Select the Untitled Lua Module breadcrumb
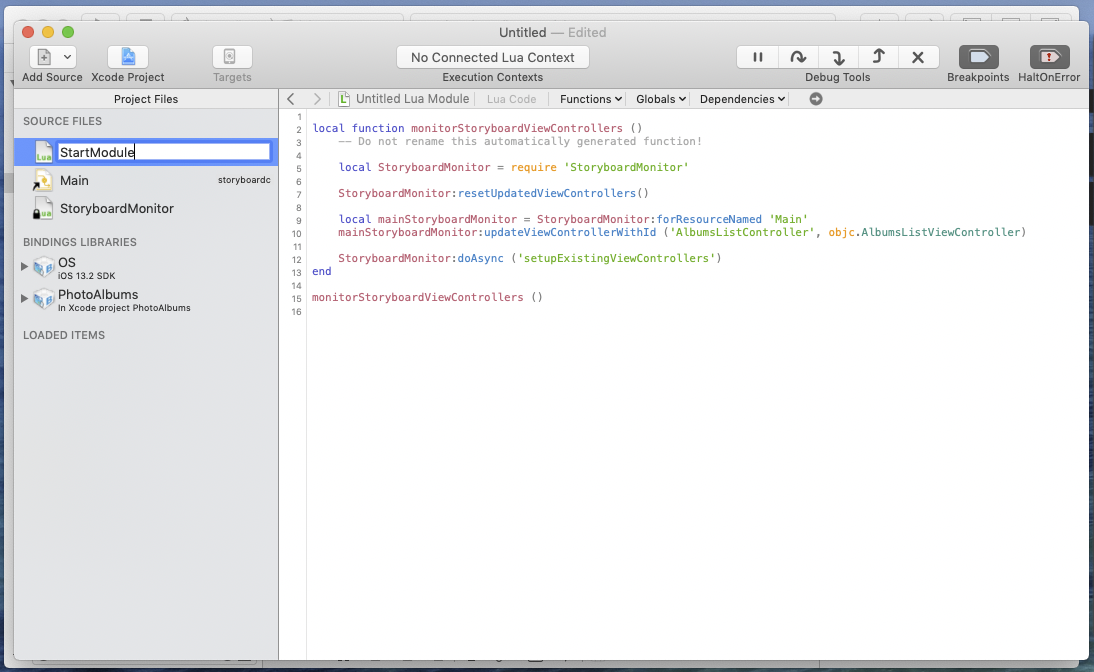Screen dimensions: 1094x672 pyautogui.click(x=412, y=99)
